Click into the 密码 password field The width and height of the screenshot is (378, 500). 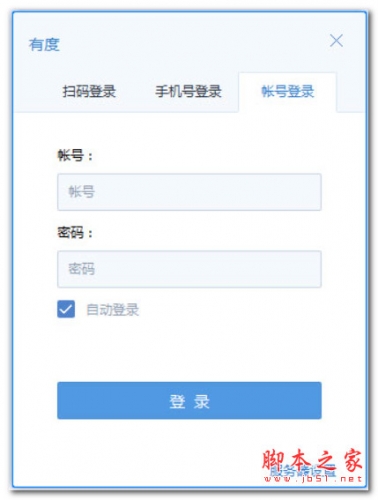pyautogui.click(x=189, y=269)
